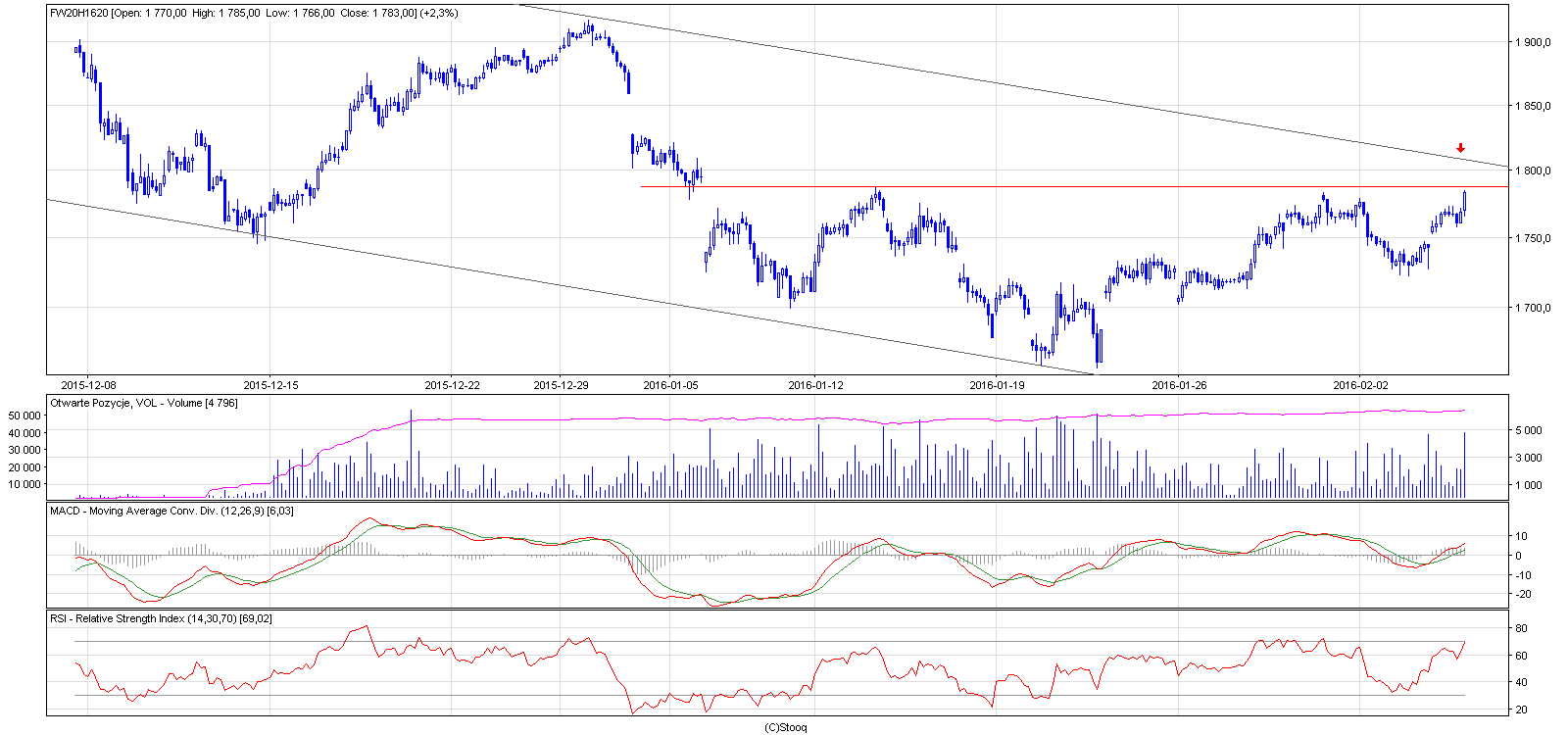Click the -20 label on MACD axis
This screenshot has height=735, width=1568.
point(1523,594)
